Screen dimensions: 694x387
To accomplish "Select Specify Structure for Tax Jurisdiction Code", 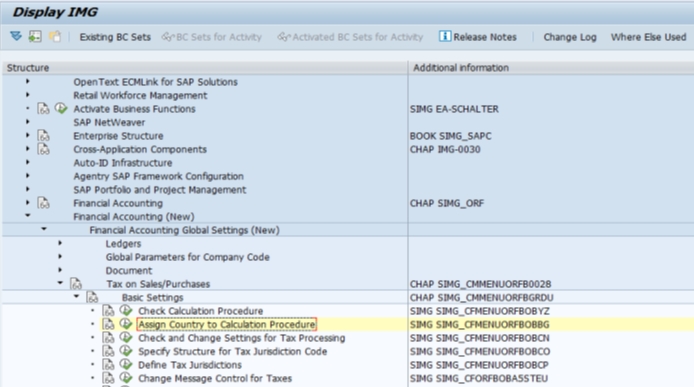I will (232, 352).
